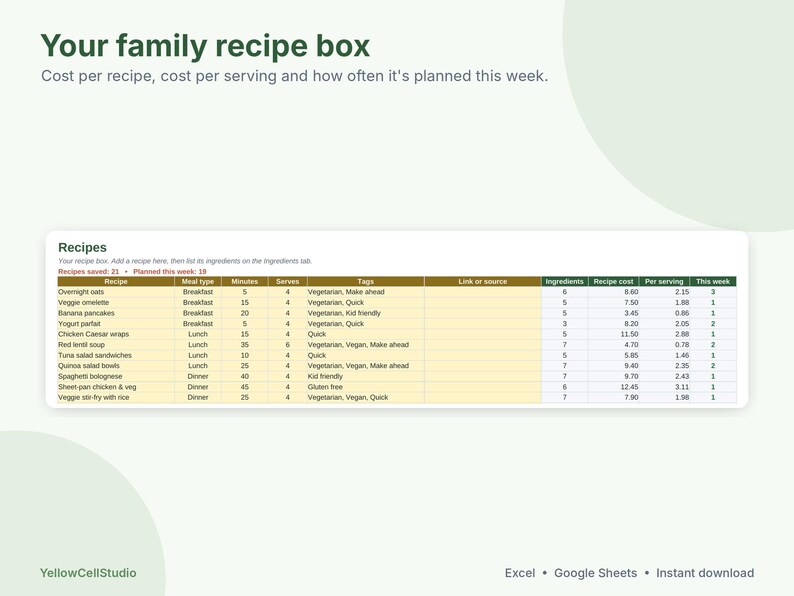Click the "Your family recipe box" title
794x596 pixels.
pyautogui.click(x=205, y=46)
